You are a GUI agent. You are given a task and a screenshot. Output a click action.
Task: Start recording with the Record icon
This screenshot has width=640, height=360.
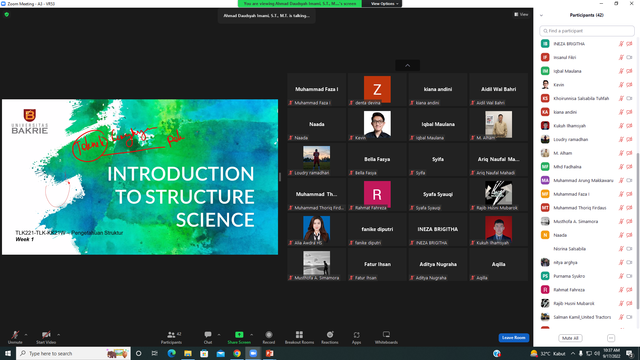tap(269, 335)
